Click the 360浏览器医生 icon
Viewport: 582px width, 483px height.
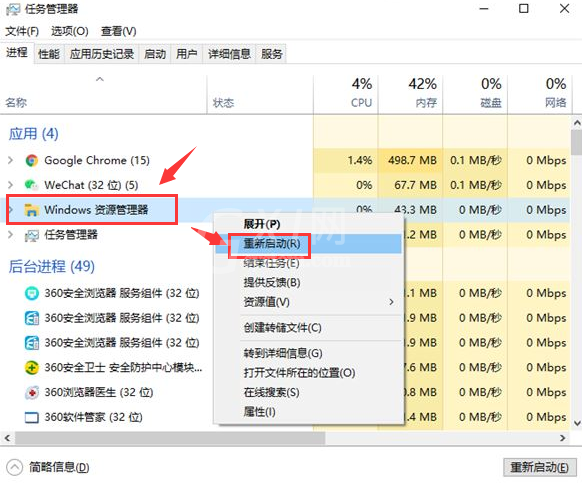(x=32, y=392)
